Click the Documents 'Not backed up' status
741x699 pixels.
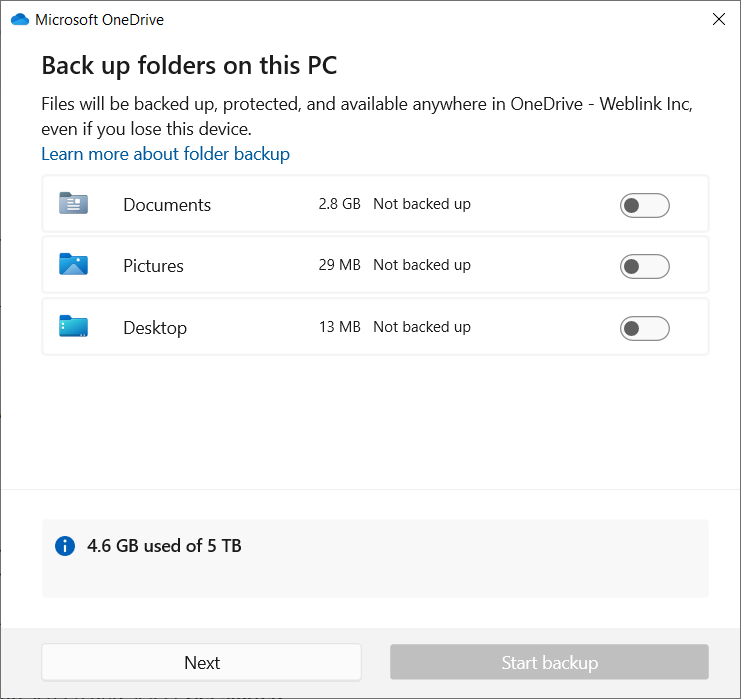click(421, 204)
